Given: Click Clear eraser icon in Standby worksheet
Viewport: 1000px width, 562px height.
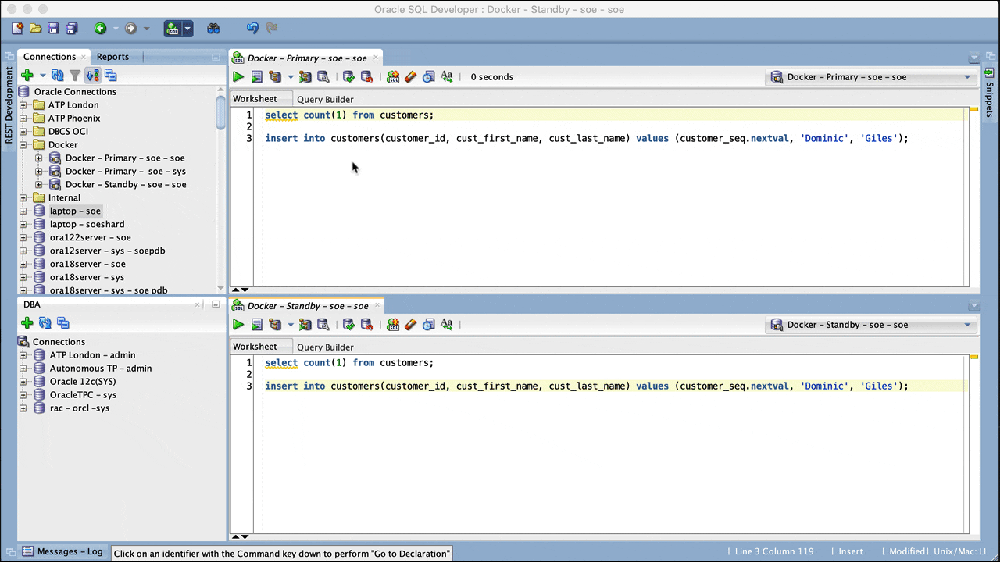Looking at the screenshot, I should [x=411, y=325].
